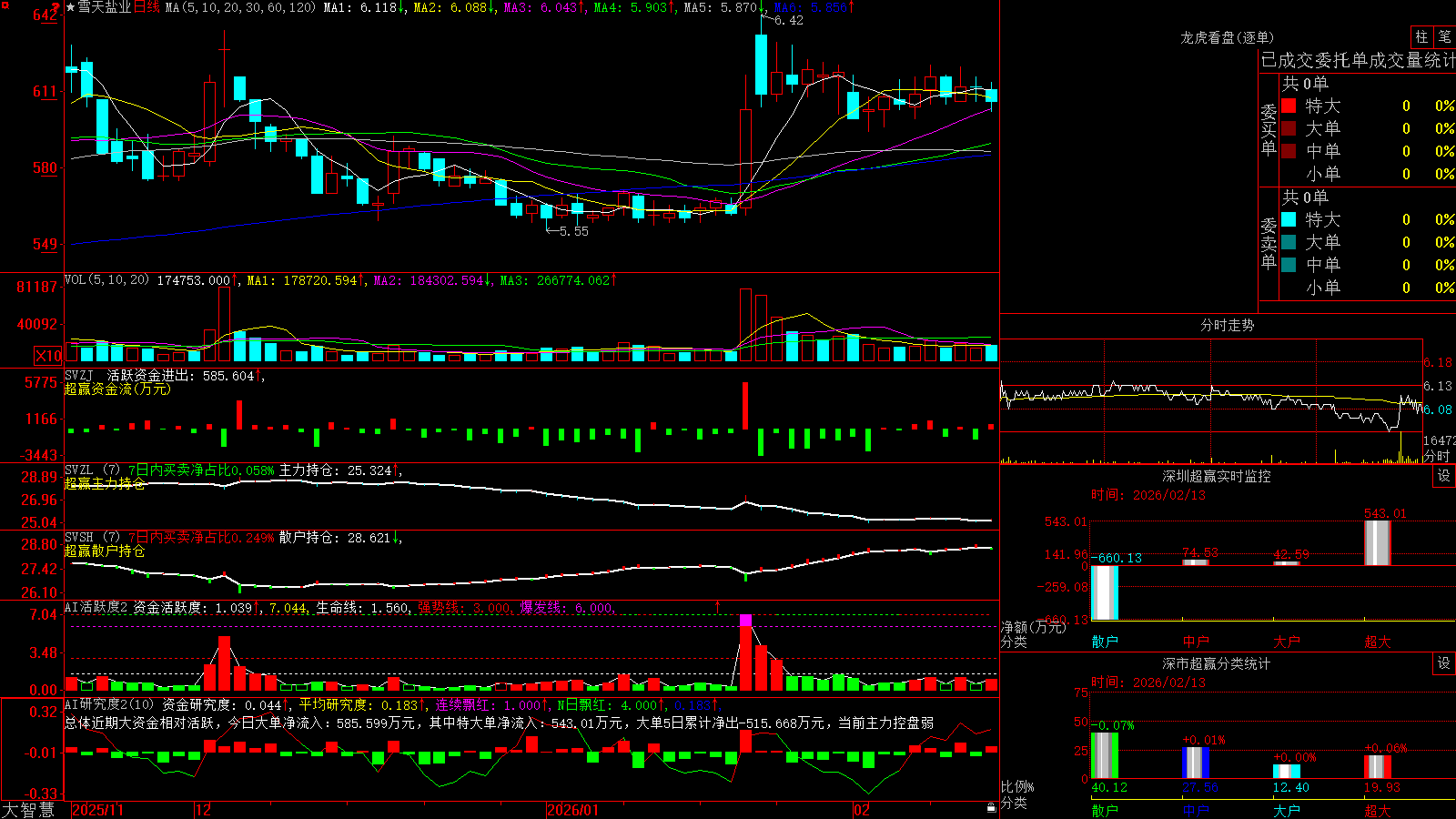Click 散户 label in 实时监控 chart
This screenshot has width=1456, height=819.
pyautogui.click(x=1105, y=642)
